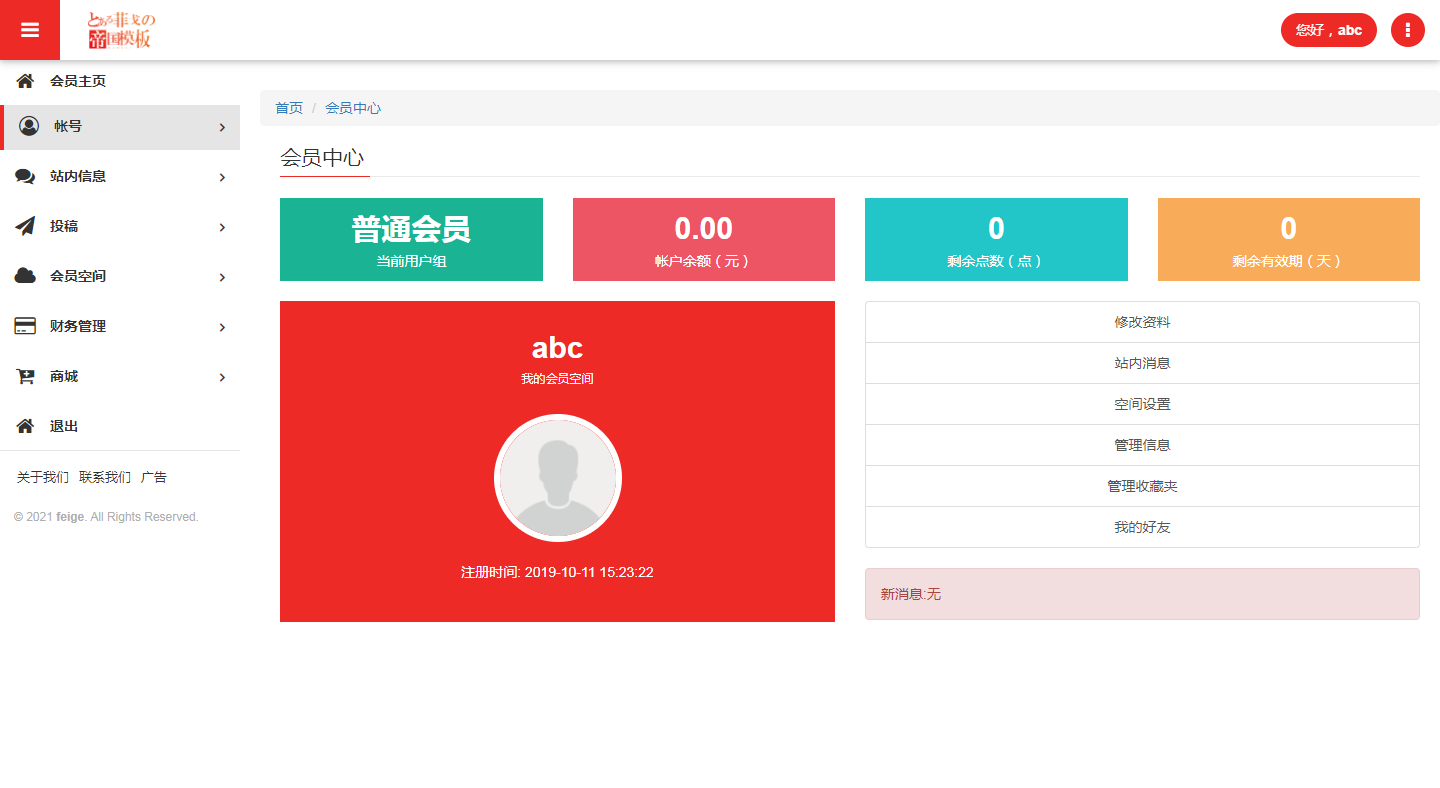The height and width of the screenshot is (788, 1440).
Task: Click the 您好，abc greeting button
Action: coord(1328,29)
